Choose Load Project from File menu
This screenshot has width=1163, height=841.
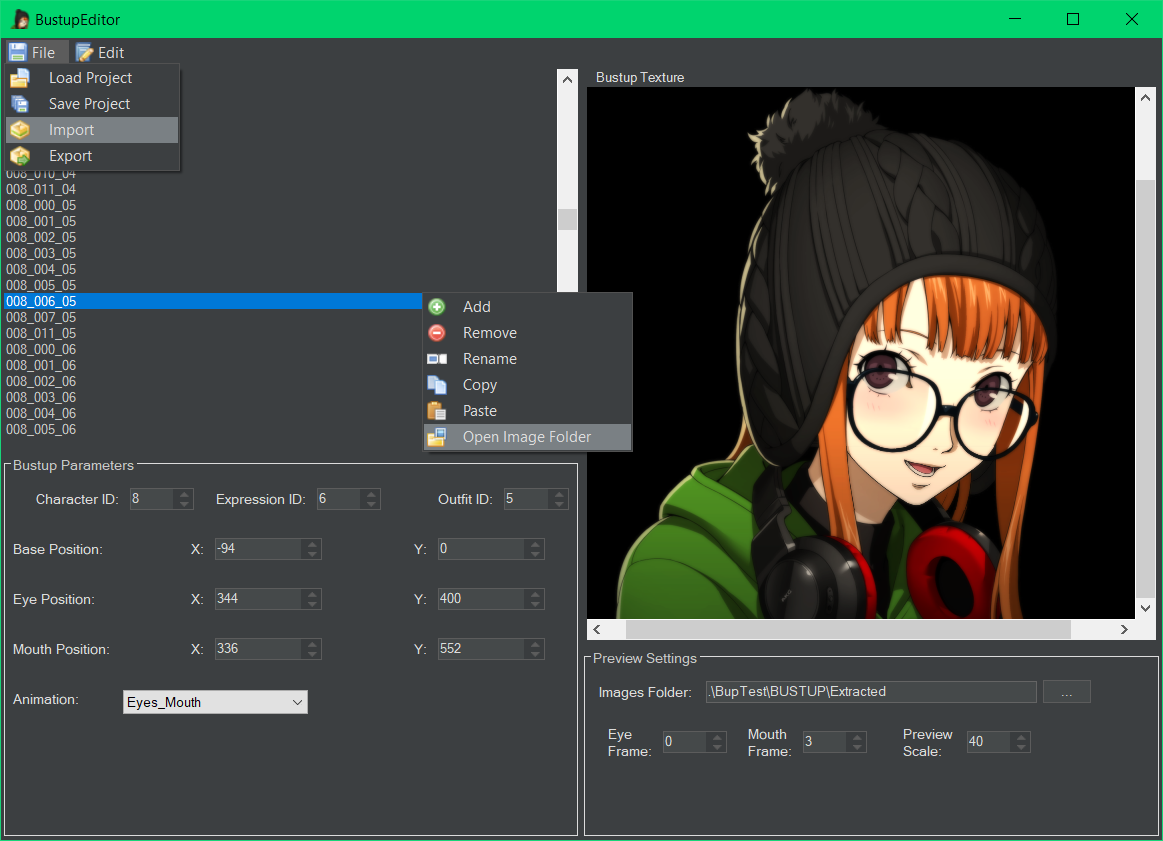click(x=93, y=78)
